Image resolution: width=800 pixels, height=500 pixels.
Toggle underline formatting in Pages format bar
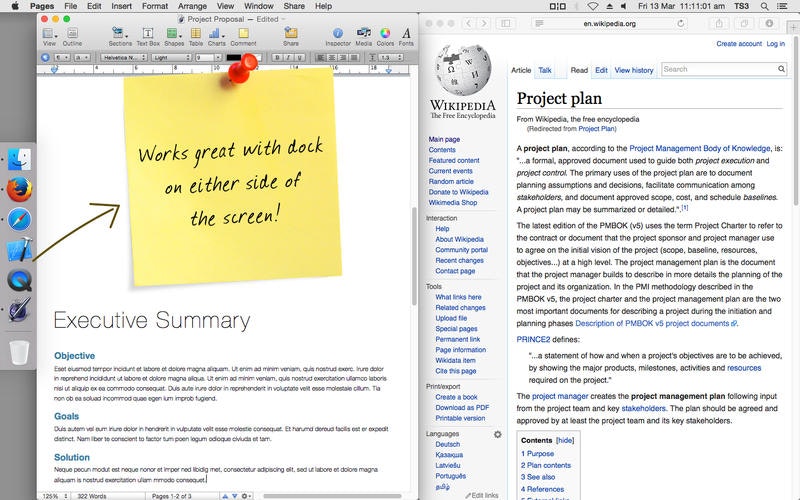pyautogui.click(x=300, y=58)
